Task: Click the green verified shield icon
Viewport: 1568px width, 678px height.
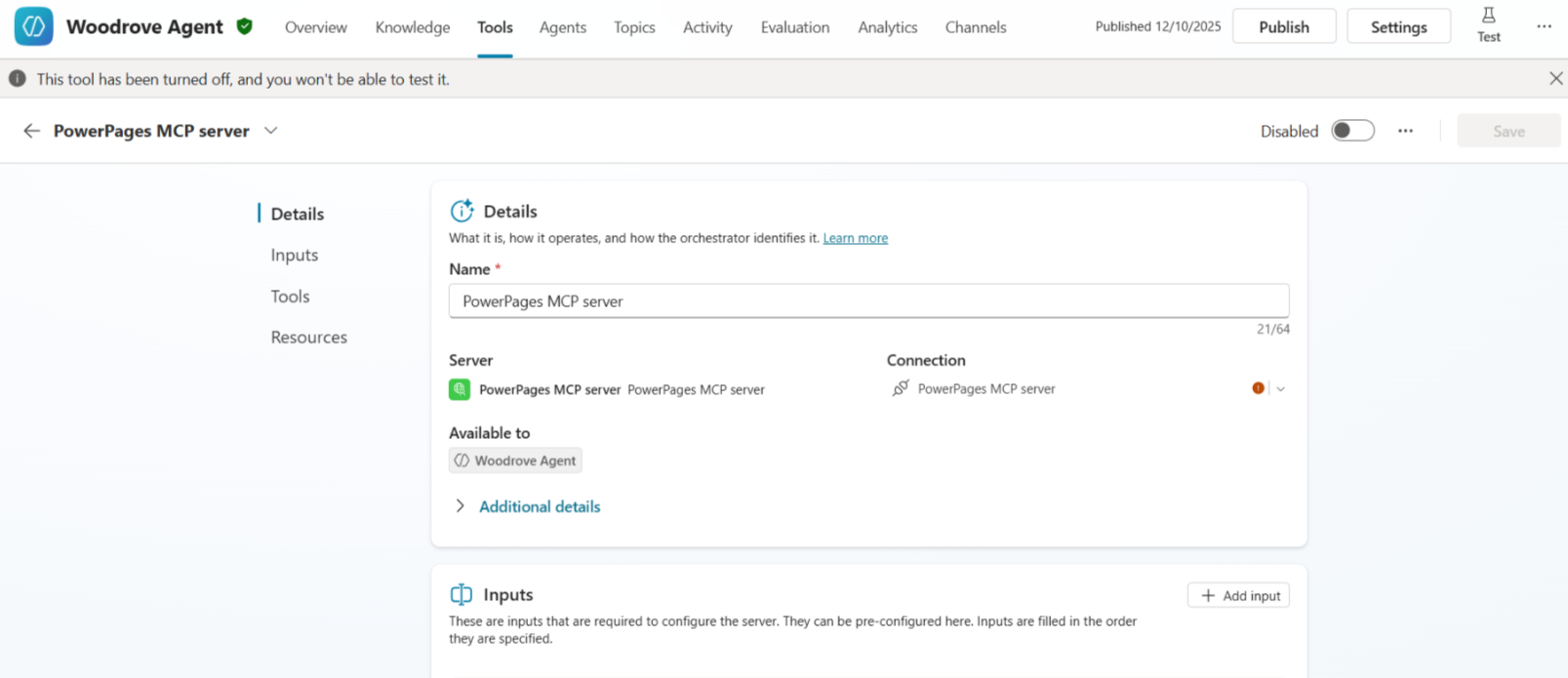Action: click(245, 26)
